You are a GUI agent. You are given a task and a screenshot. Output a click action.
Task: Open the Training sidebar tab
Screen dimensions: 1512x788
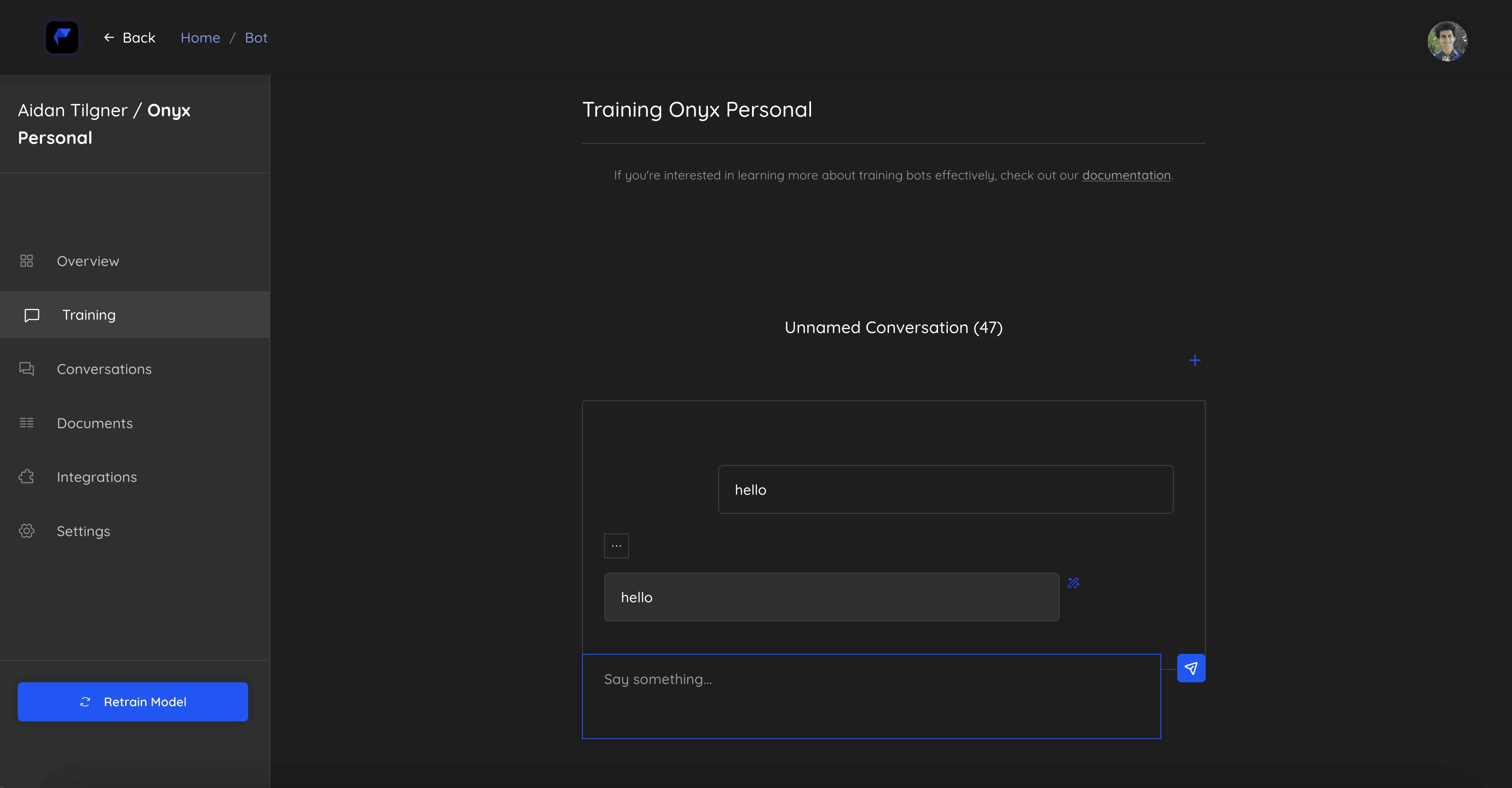[x=89, y=315]
